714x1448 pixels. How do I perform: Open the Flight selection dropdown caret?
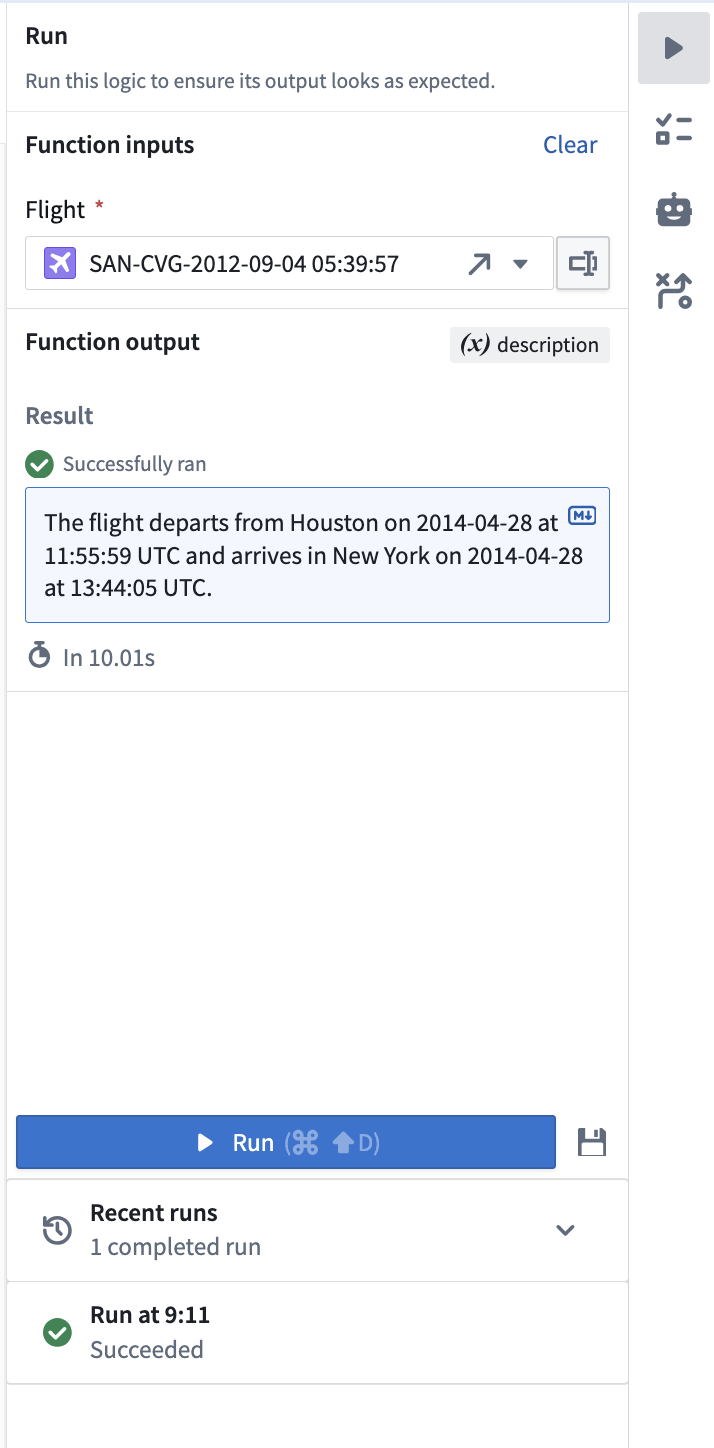[x=520, y=264]
